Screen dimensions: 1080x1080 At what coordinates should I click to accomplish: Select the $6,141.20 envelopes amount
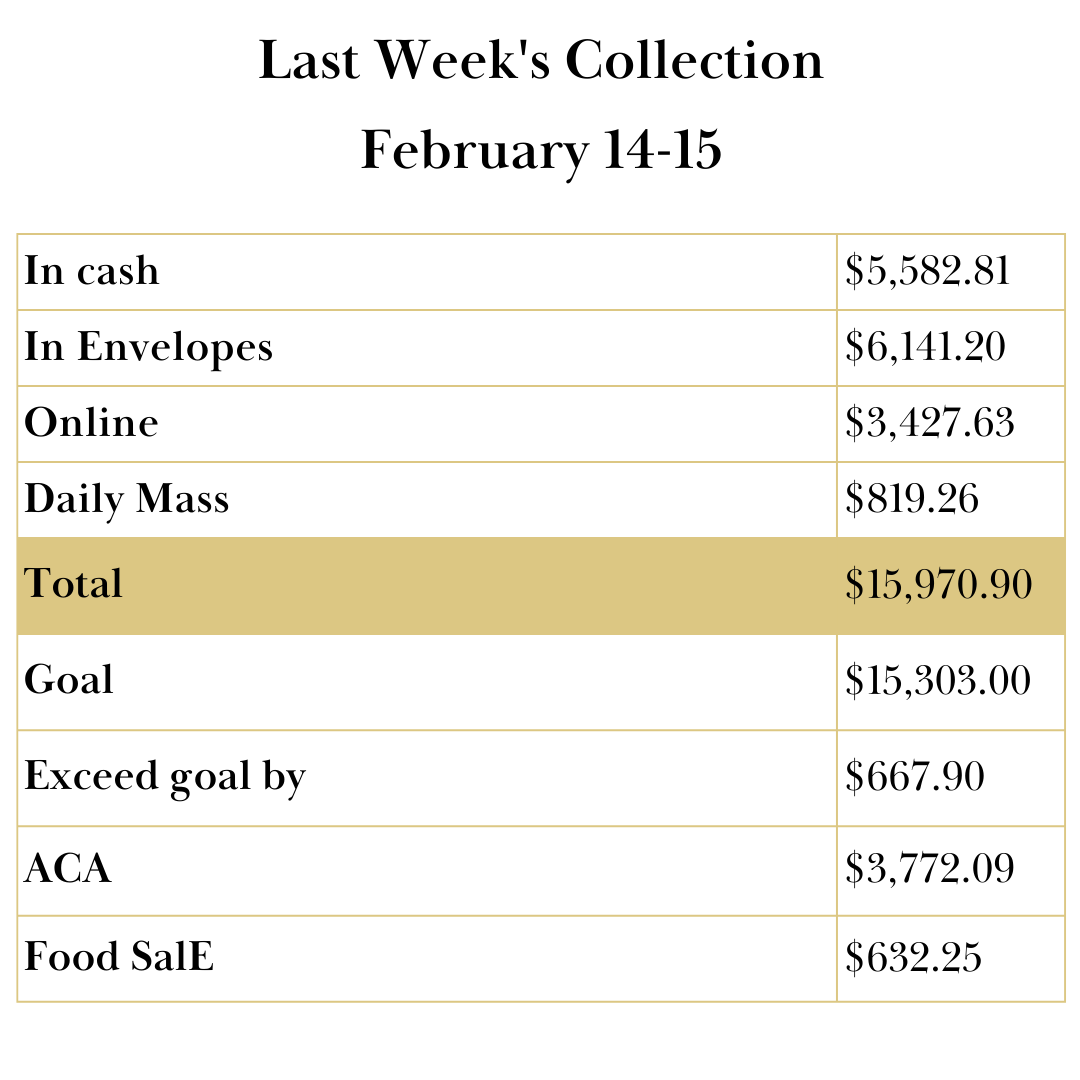click(x=925, y=347)
